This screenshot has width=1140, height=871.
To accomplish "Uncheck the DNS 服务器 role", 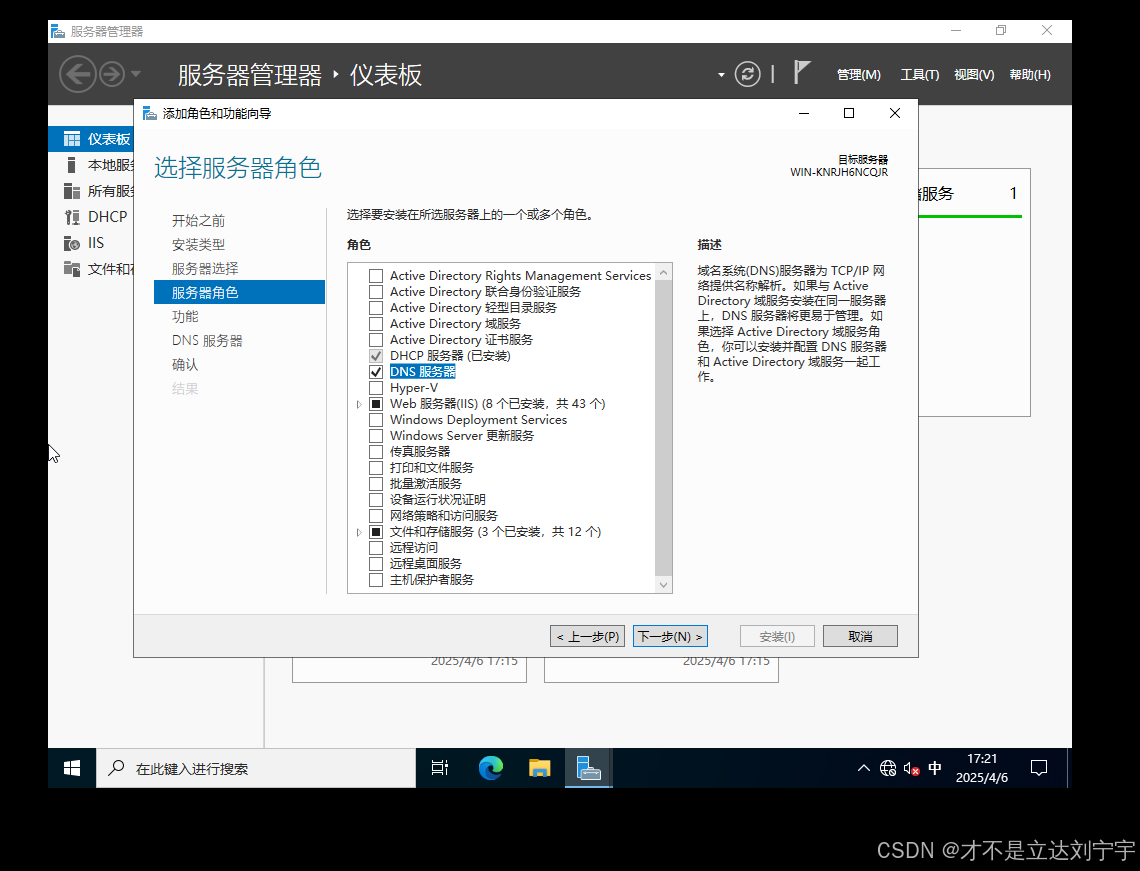I will [376, 371].
